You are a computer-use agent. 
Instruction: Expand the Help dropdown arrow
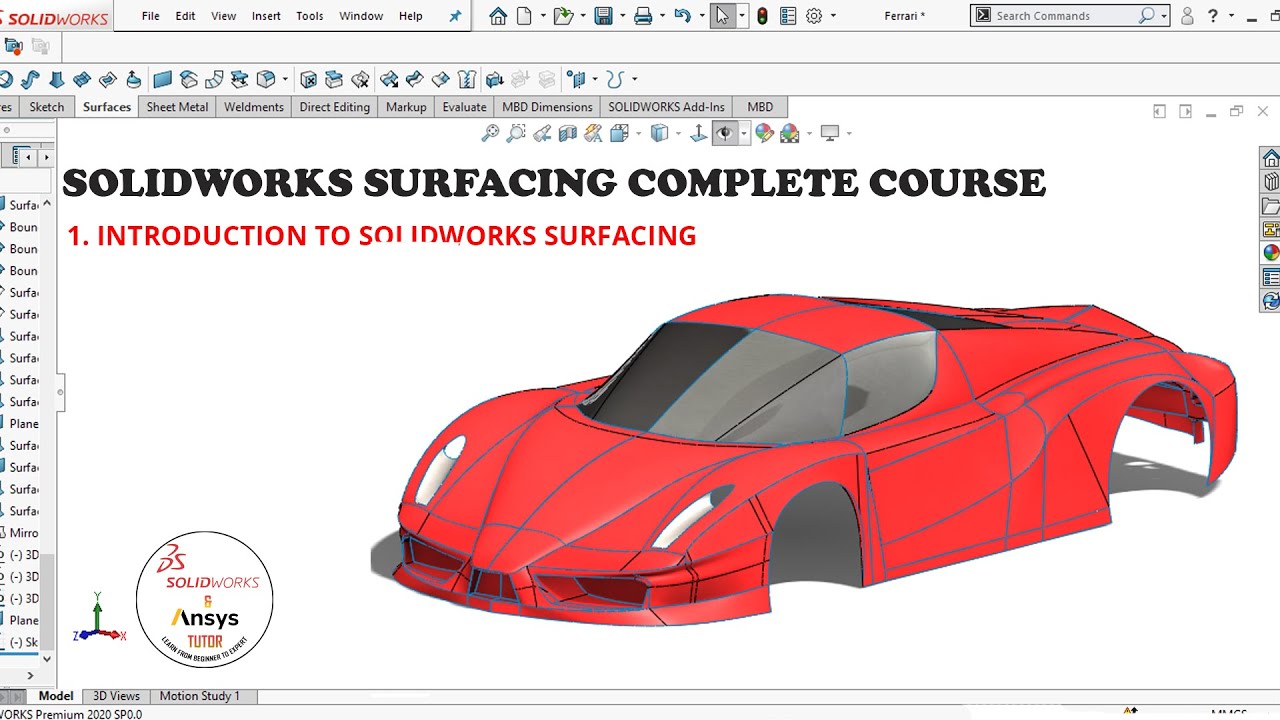(1231, 16)
